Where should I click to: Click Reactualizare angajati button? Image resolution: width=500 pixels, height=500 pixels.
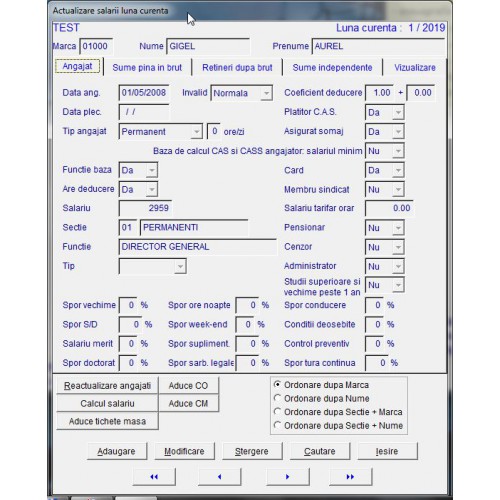[107, 386]
